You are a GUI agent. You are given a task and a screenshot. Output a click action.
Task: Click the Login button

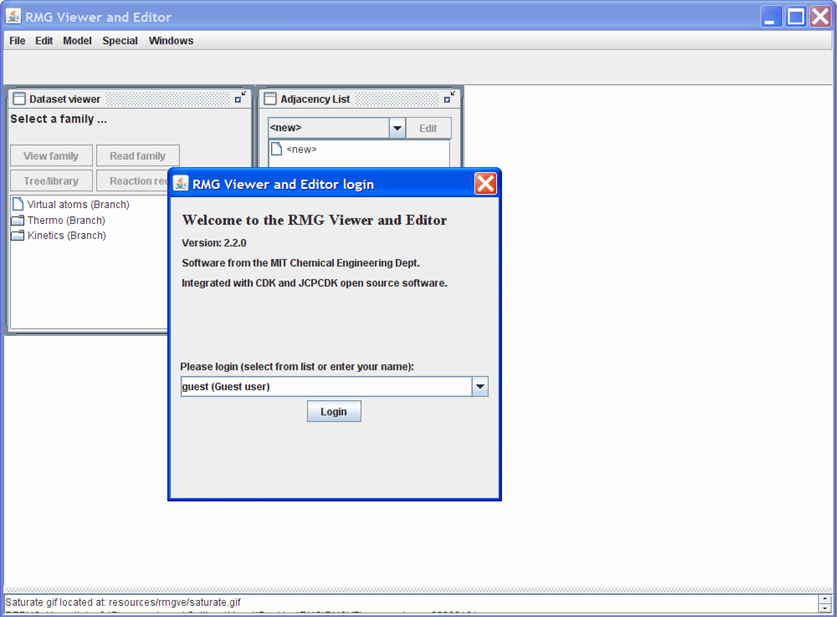click(x=334, y=412)
